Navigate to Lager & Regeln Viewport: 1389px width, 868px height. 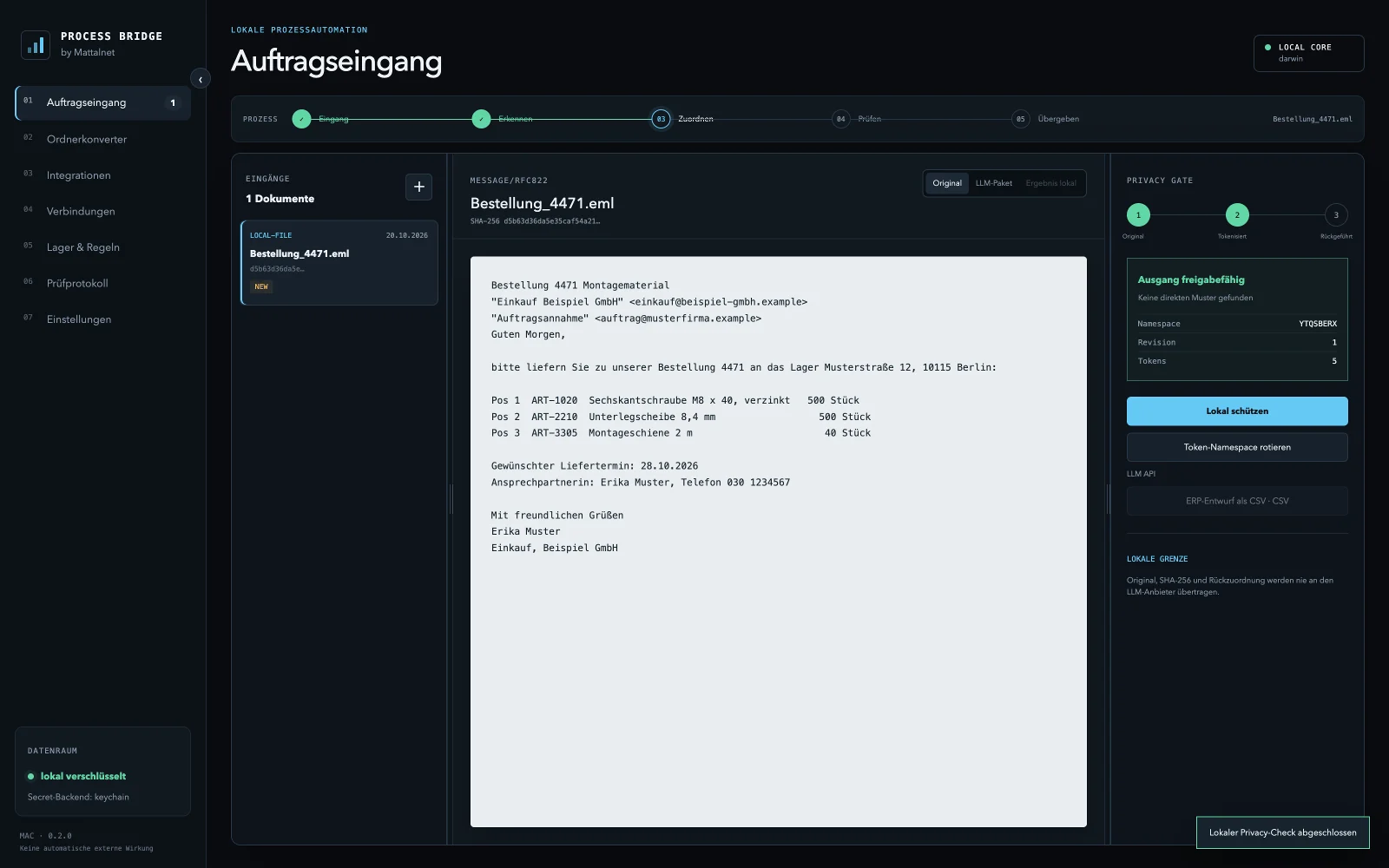tap(103, 247)
